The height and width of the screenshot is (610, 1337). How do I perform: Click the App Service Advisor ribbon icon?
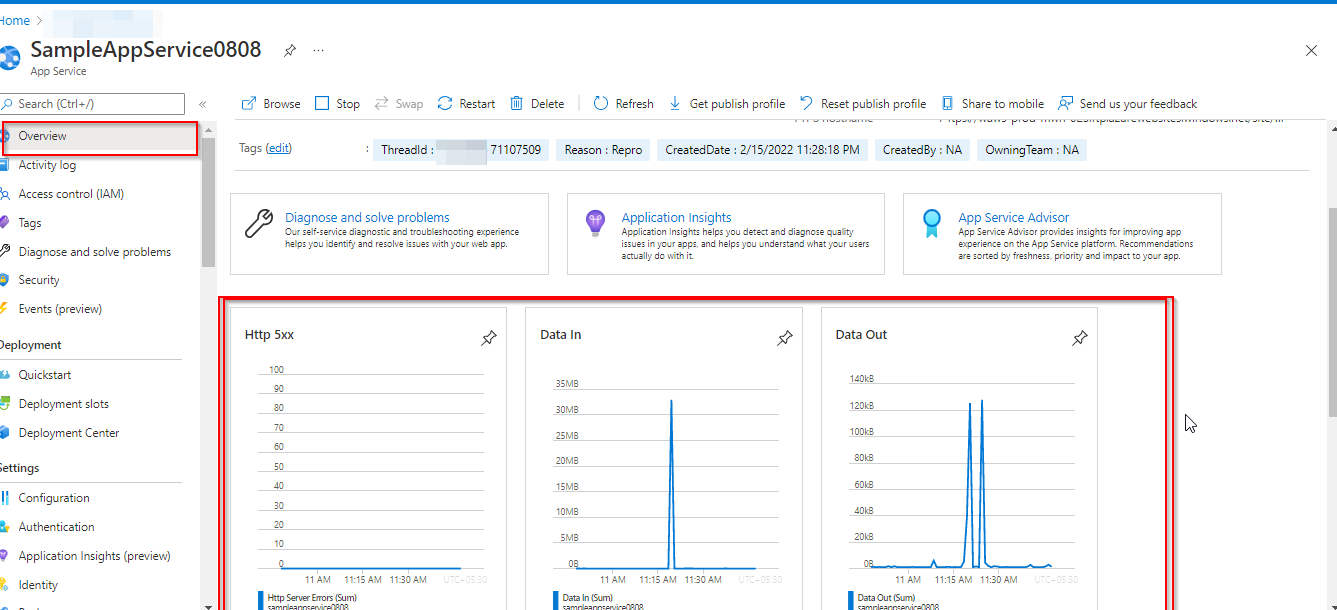pos(932,223)
